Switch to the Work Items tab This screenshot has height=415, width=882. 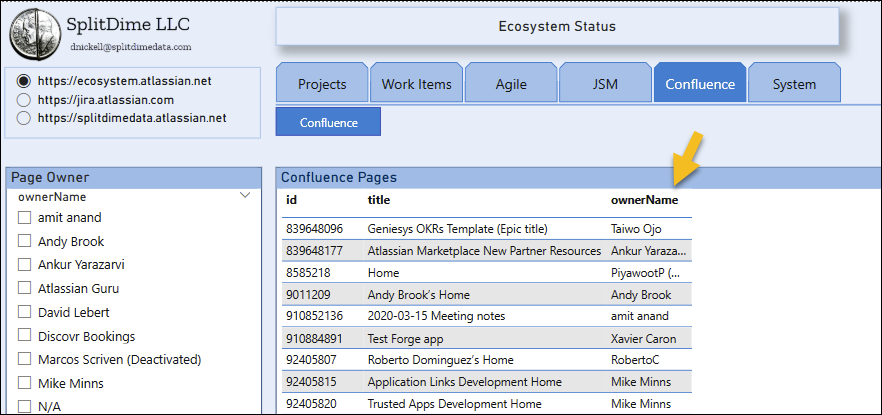416,84
